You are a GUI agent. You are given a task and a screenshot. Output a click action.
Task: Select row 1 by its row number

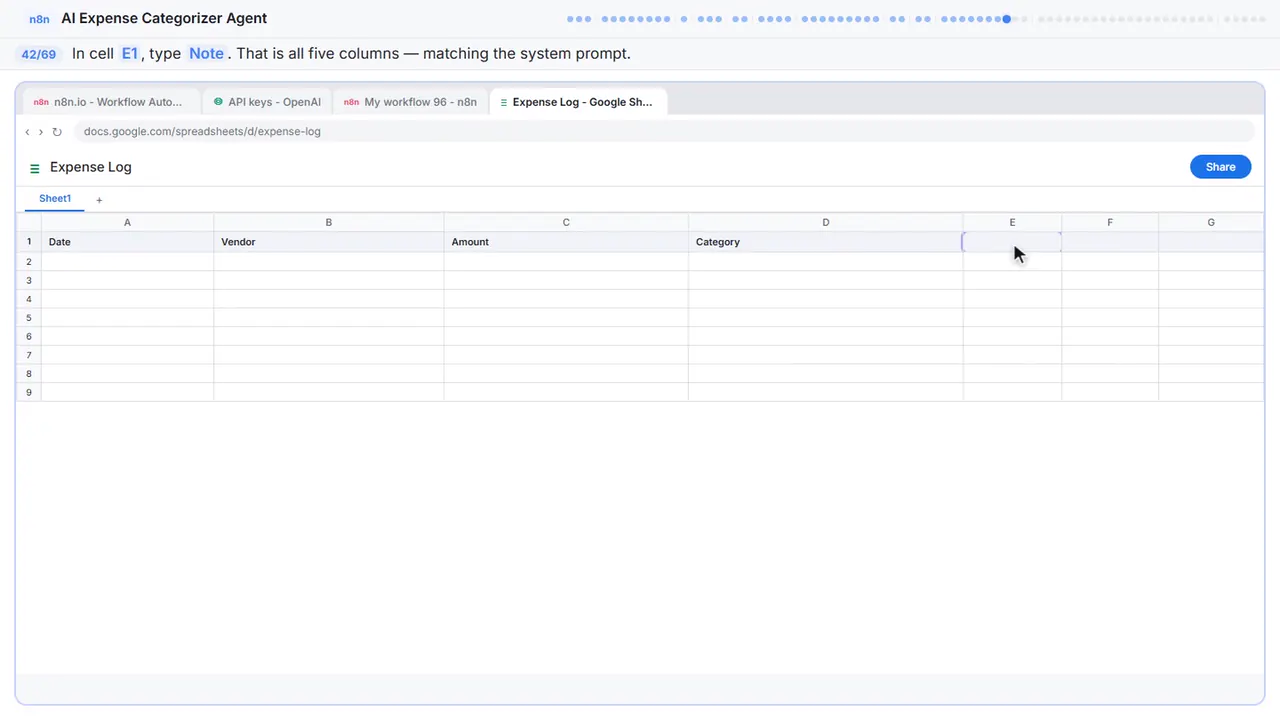29,242
